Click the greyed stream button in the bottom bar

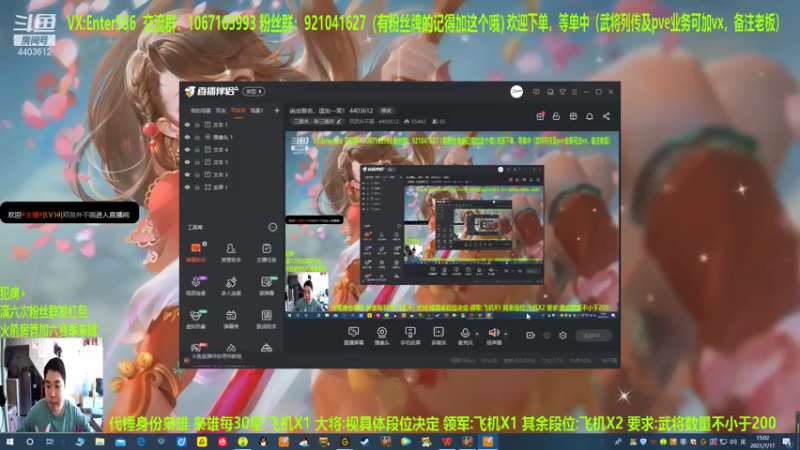[593, 335]
